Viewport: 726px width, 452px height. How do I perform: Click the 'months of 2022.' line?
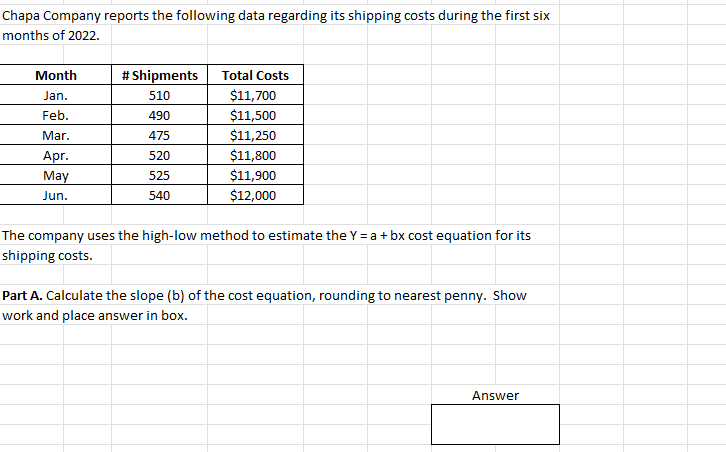click(51, 35)
